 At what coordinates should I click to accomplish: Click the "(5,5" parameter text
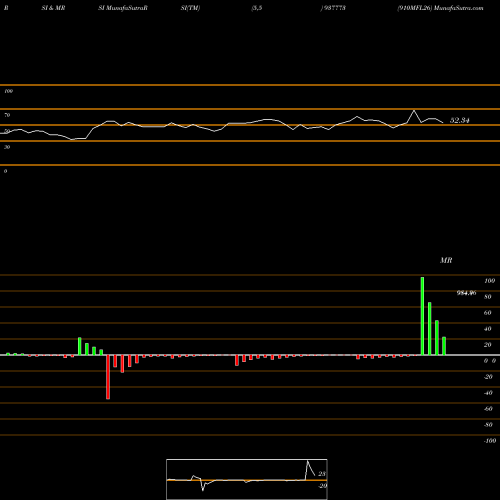click(x=257, y=8)
